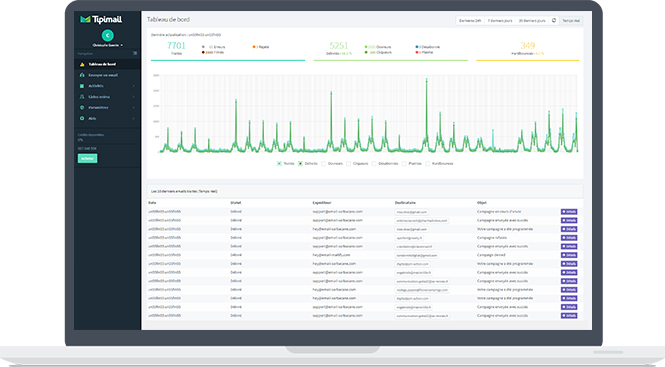The width and height of the screenshot is (665, 367).
Task: Collapse sidebar with the navigation toggle icon
Action: 135,53
